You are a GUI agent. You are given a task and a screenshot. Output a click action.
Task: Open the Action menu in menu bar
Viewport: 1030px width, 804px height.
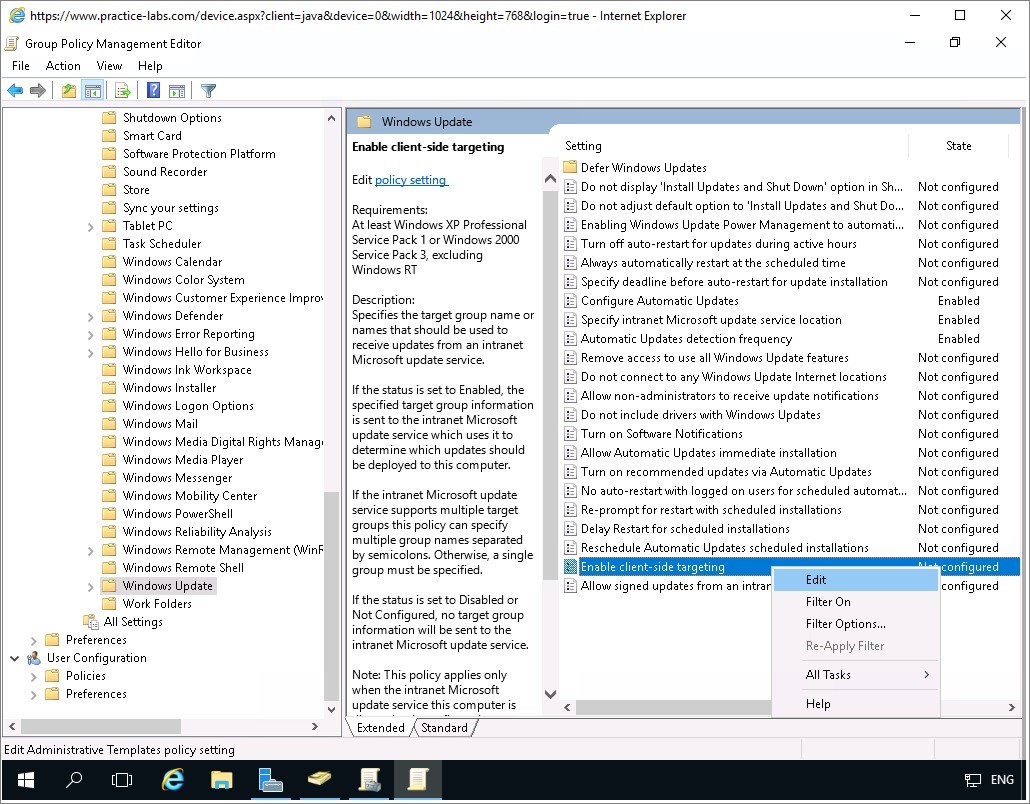pyautogui.click(x=63, y=66)
